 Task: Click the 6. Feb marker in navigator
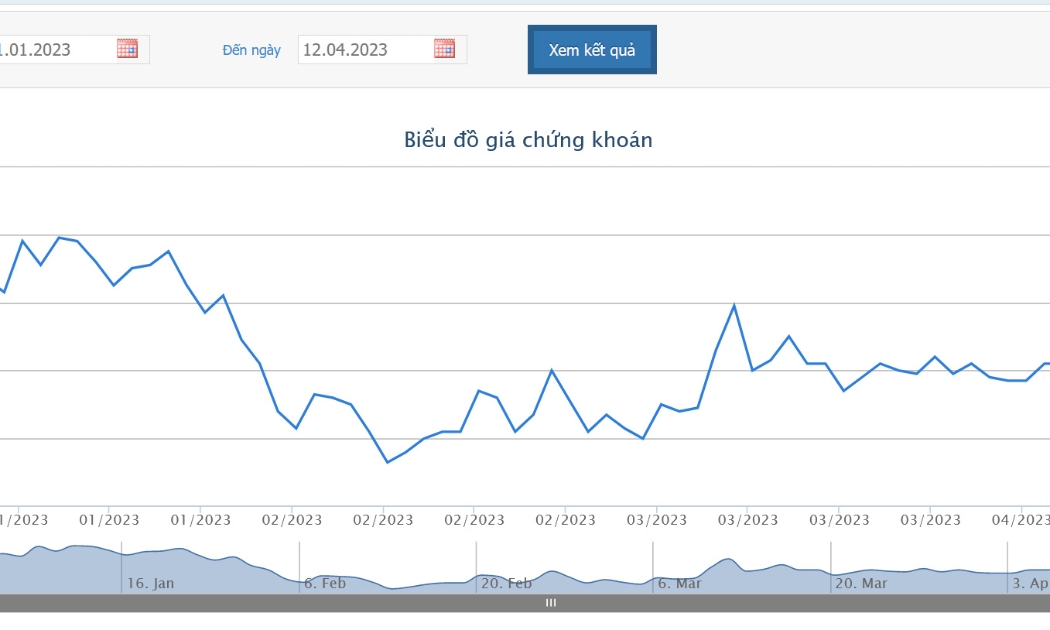pos(325,583)
